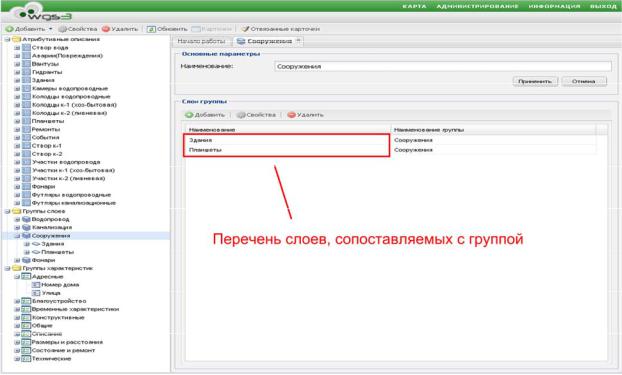Image resolution: width=622 pixels, height=375 pixels.
Task: Click the icon beside Футляры водопроводные
Action: click(26, 195)
